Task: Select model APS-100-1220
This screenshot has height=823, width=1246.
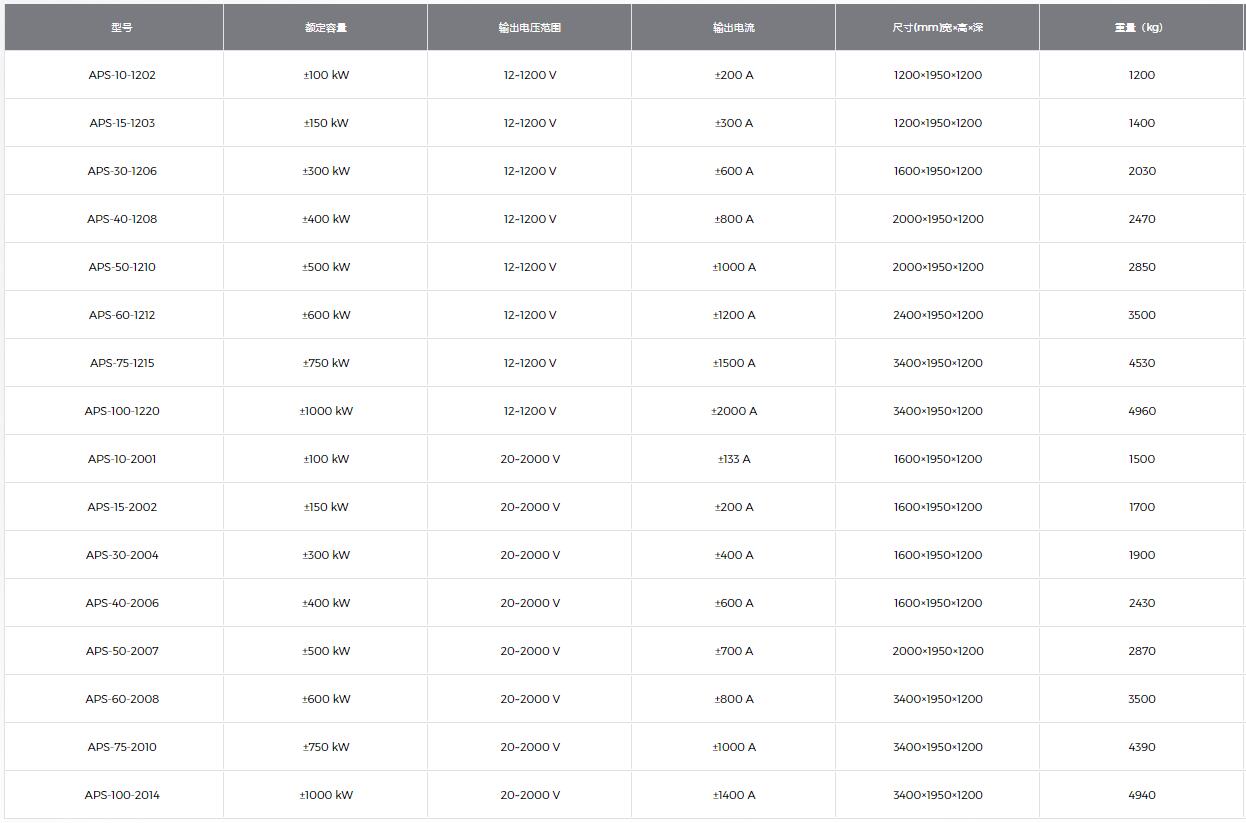Action: [122, 411]
